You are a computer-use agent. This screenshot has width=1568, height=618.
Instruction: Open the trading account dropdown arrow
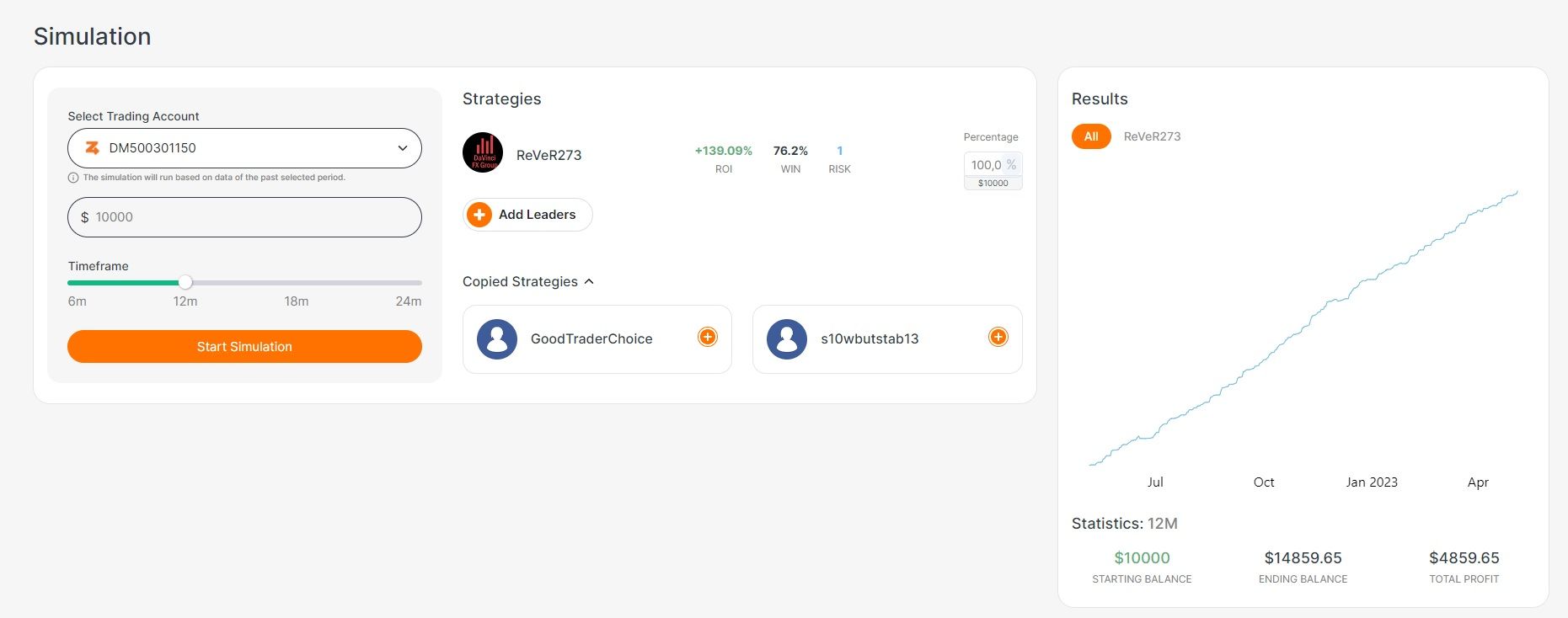[x=403, y=148]
